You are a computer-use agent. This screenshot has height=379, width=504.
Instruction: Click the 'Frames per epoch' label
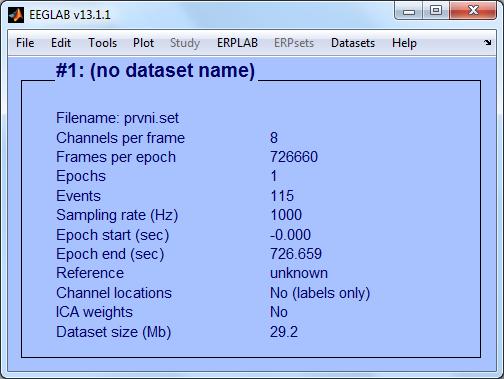click(x=116, y=157)
